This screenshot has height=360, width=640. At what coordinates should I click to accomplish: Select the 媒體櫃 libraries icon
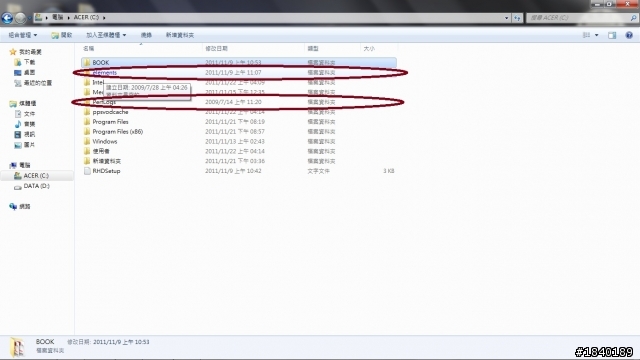(13, 104)
